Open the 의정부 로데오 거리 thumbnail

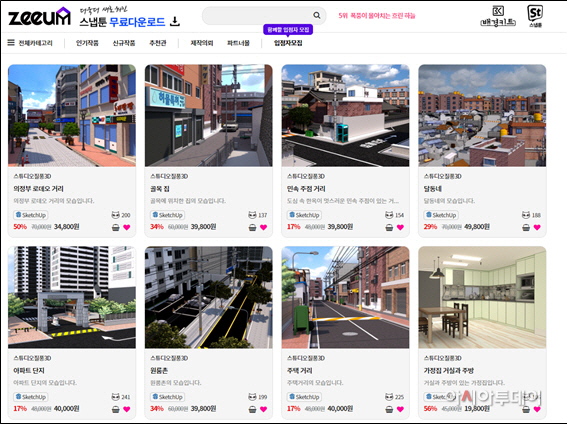(72, 115)
